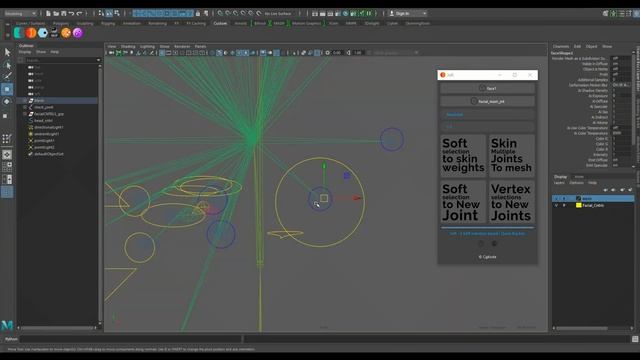Viewport: 640px width, 360px height.
Task: Click the Python command line input
Action: [131, 339]
